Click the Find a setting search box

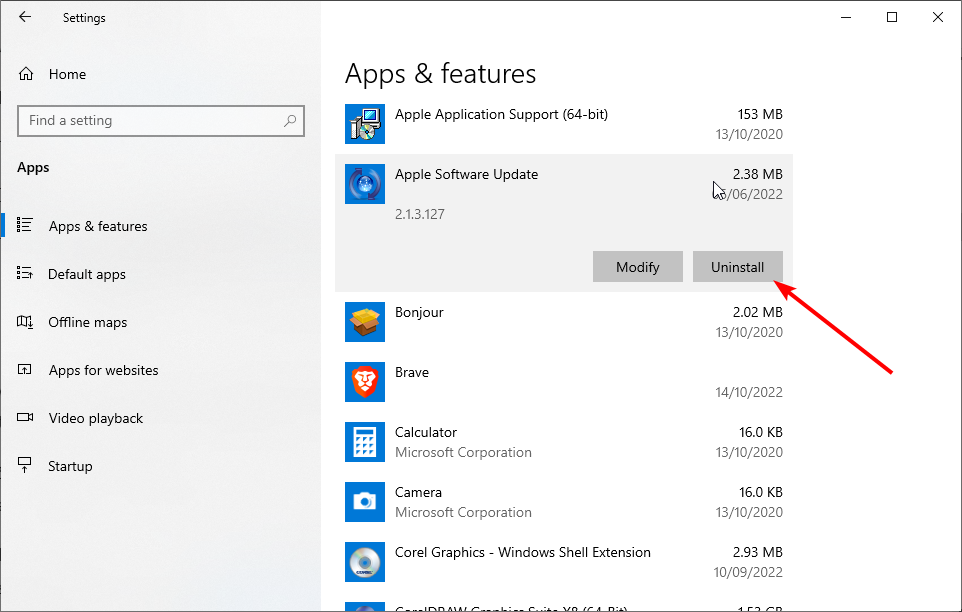[150, 121]
